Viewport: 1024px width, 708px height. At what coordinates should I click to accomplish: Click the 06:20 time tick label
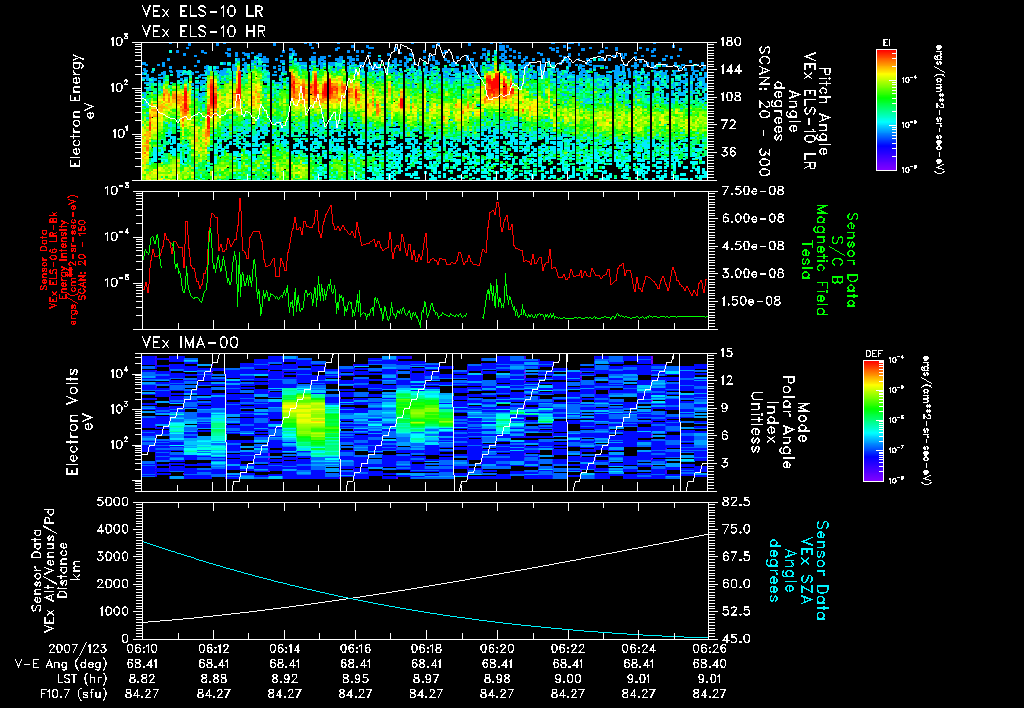tap(497, 649)
